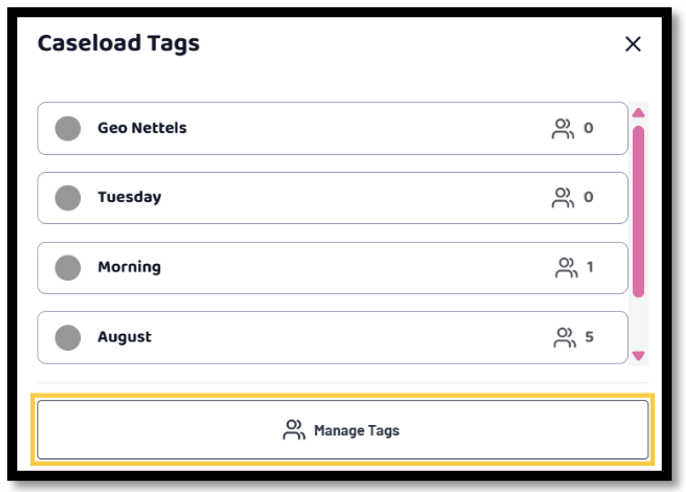Select the gray circle next to Morning
The height and width of the screenshot is (492, 686).
coord(68,268)
